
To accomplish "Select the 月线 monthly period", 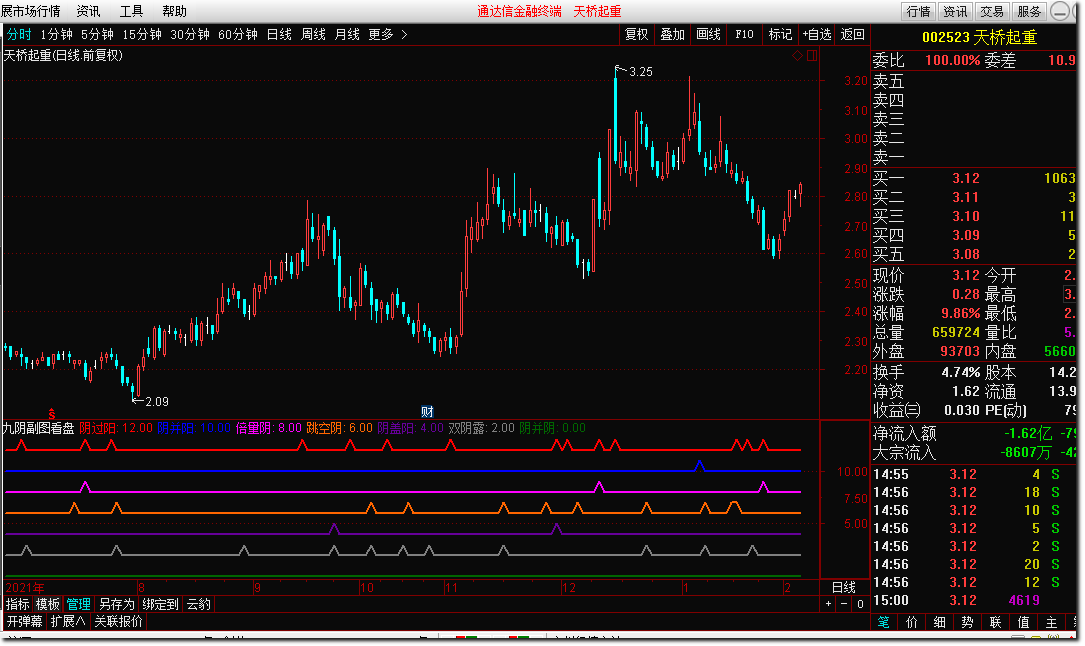I will (347, 34).
